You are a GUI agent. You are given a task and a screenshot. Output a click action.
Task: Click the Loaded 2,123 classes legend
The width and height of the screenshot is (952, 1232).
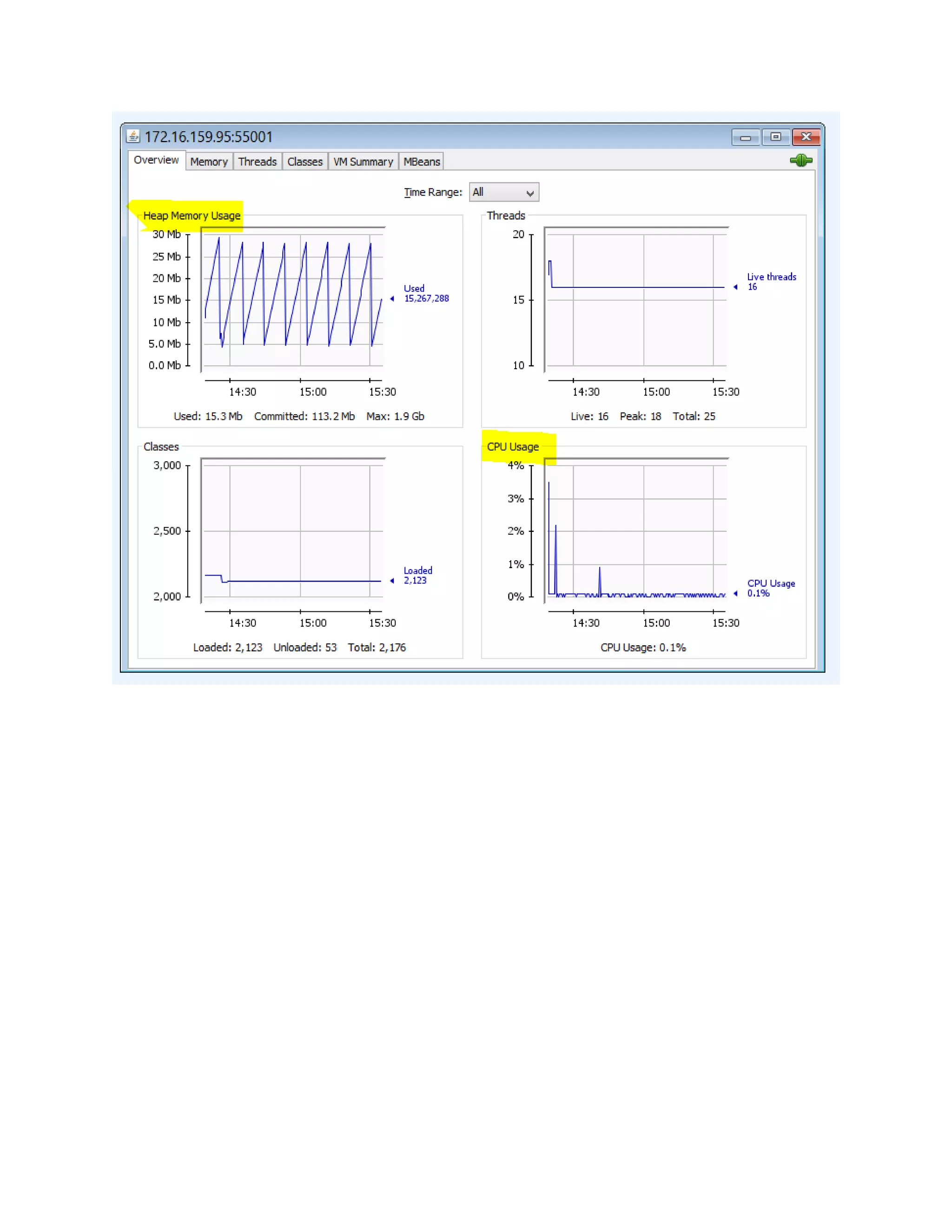[417, 576]
